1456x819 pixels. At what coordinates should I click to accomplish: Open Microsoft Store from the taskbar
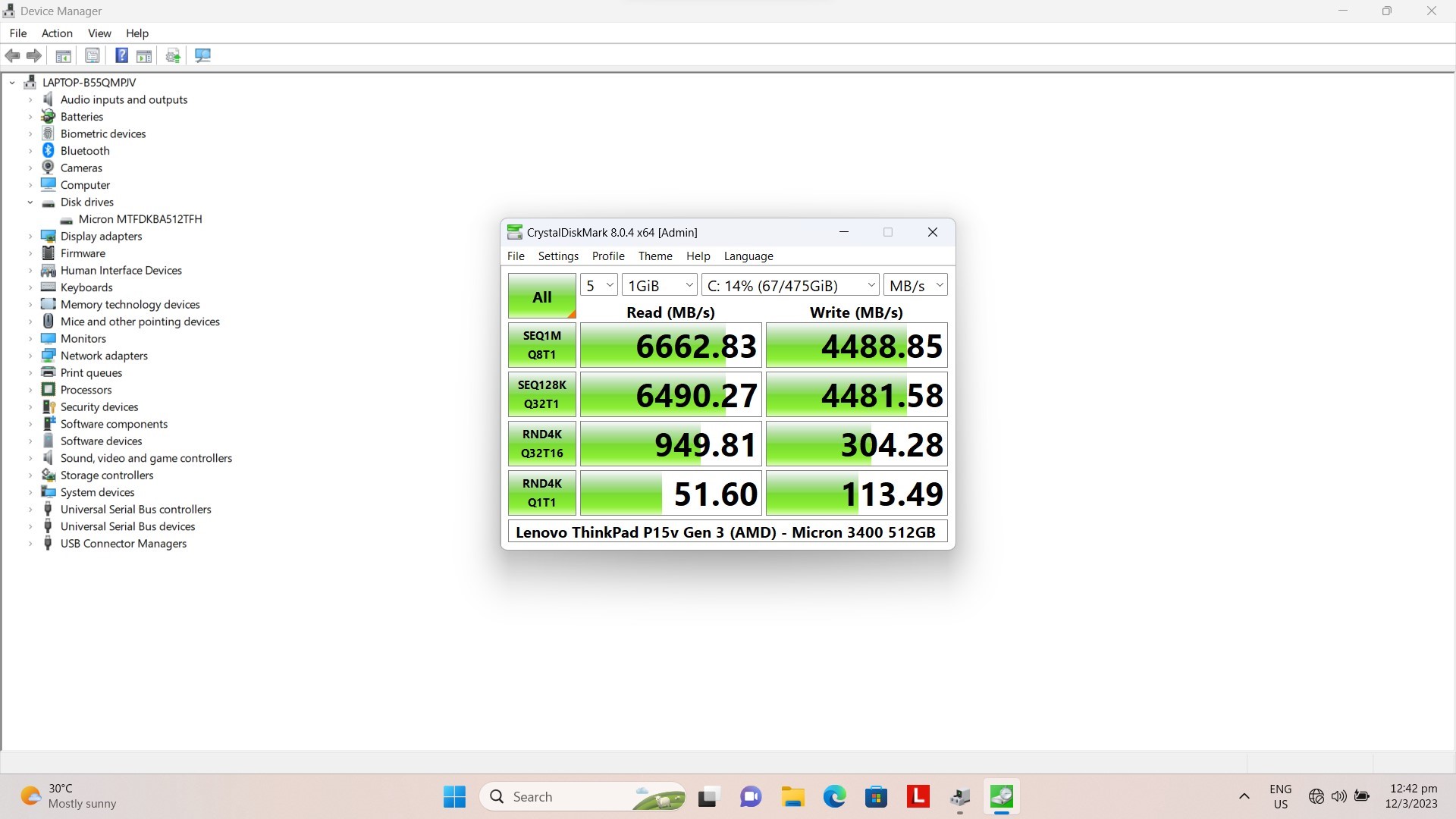pos(877,796)
